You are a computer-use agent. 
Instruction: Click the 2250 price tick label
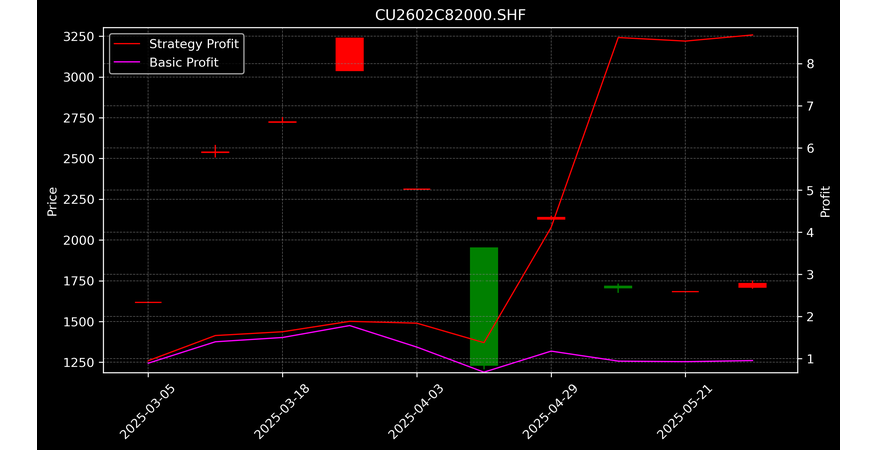(x=79, y=200)
